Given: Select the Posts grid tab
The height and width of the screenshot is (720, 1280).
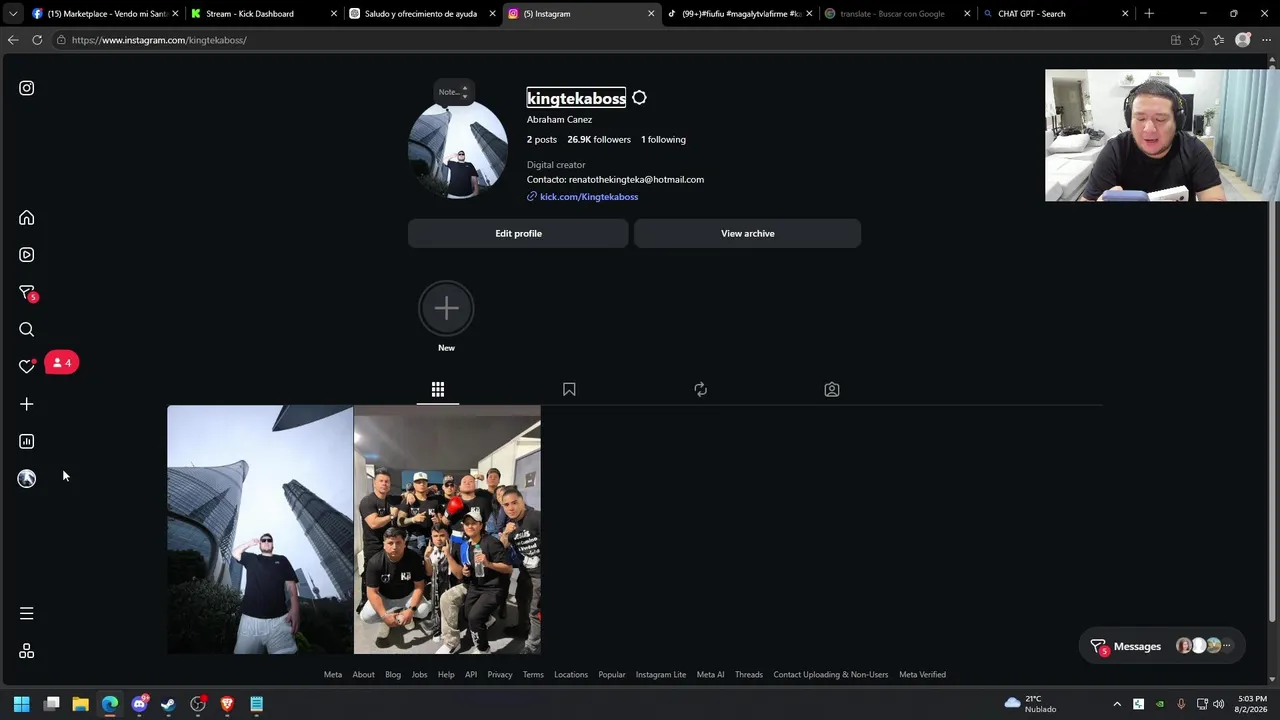Looking at the screenshot, I should coord(438,389).
